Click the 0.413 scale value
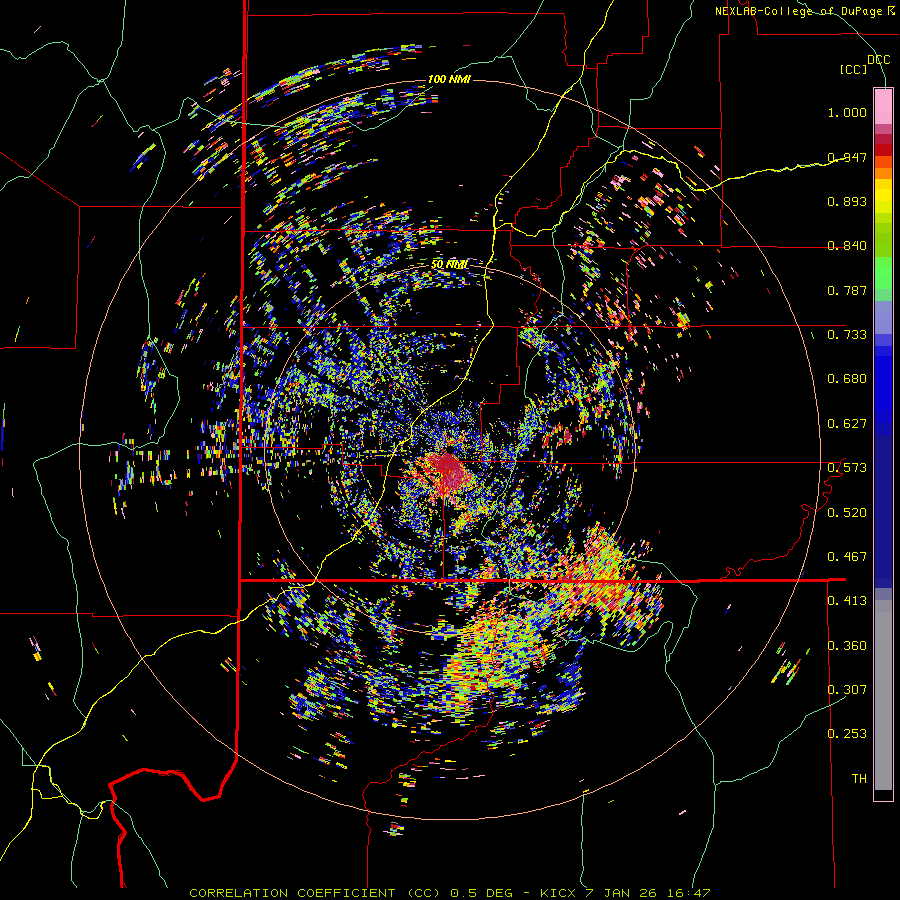This screenshot has width=900, height=900. pyautogui.click(x=847, y=601)
